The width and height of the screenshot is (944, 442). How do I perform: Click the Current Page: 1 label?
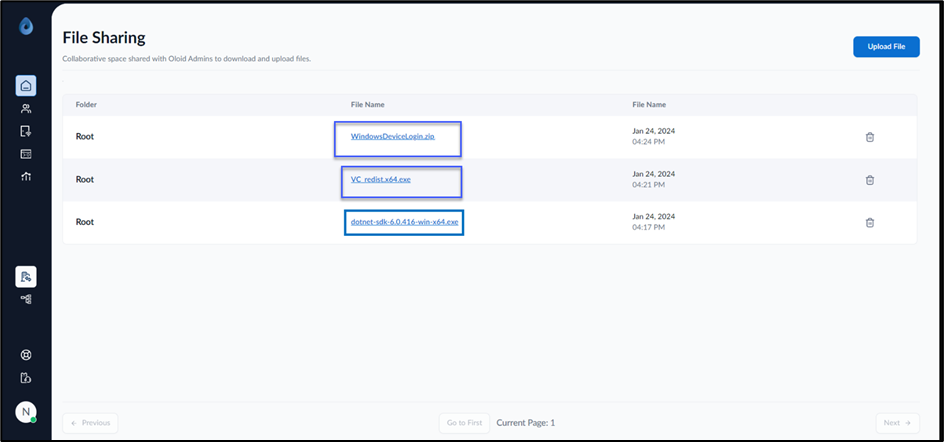click(x=526, y=423)
